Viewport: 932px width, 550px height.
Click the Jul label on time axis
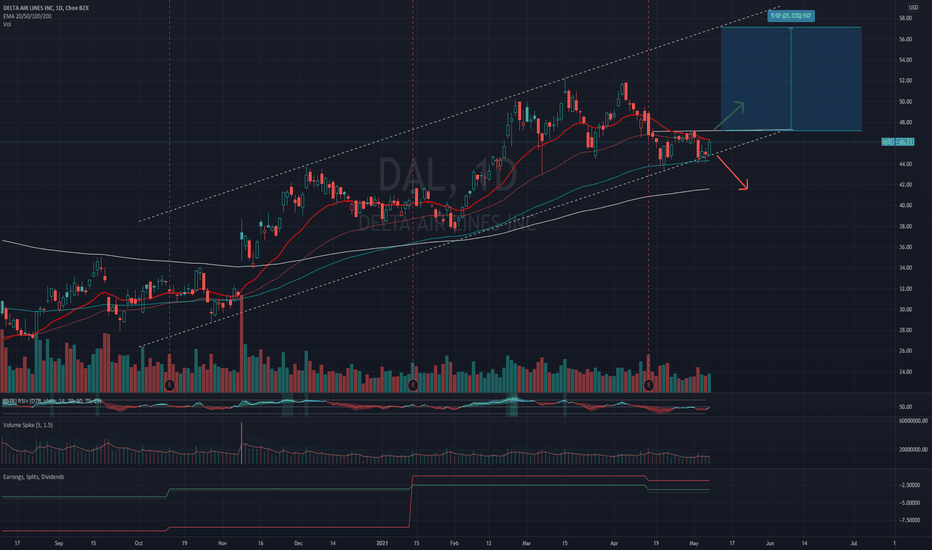[854, 543]
